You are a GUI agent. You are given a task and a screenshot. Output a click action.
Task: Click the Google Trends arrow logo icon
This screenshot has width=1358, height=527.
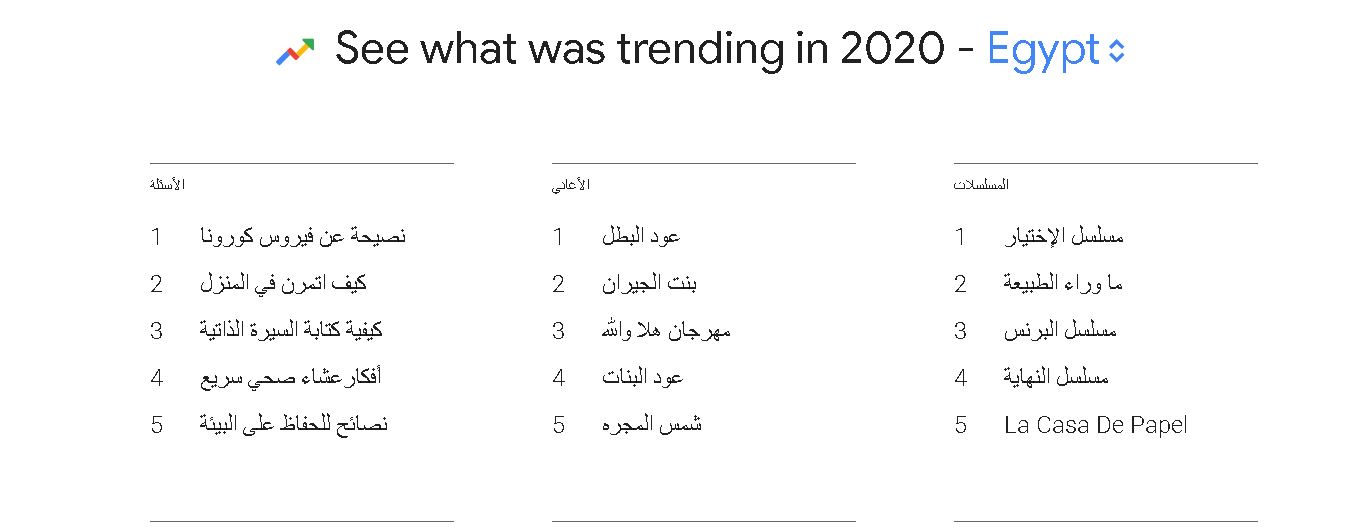pyautogui.click(x=295, y=51)
